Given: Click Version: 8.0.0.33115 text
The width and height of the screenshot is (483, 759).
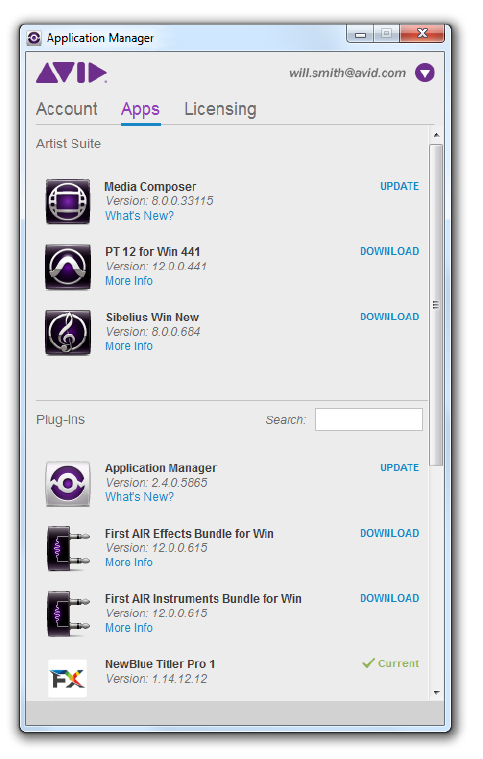Looking at the screenshot, I should coord(159,201).
